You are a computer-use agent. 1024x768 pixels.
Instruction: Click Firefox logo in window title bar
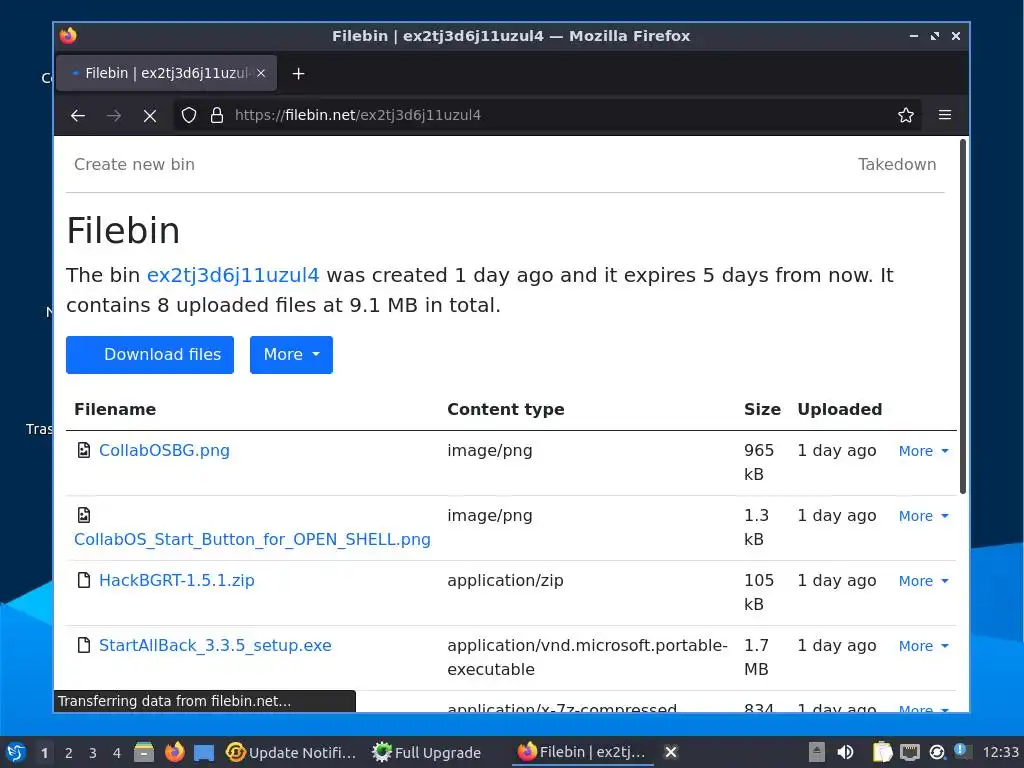pos(68,35)
